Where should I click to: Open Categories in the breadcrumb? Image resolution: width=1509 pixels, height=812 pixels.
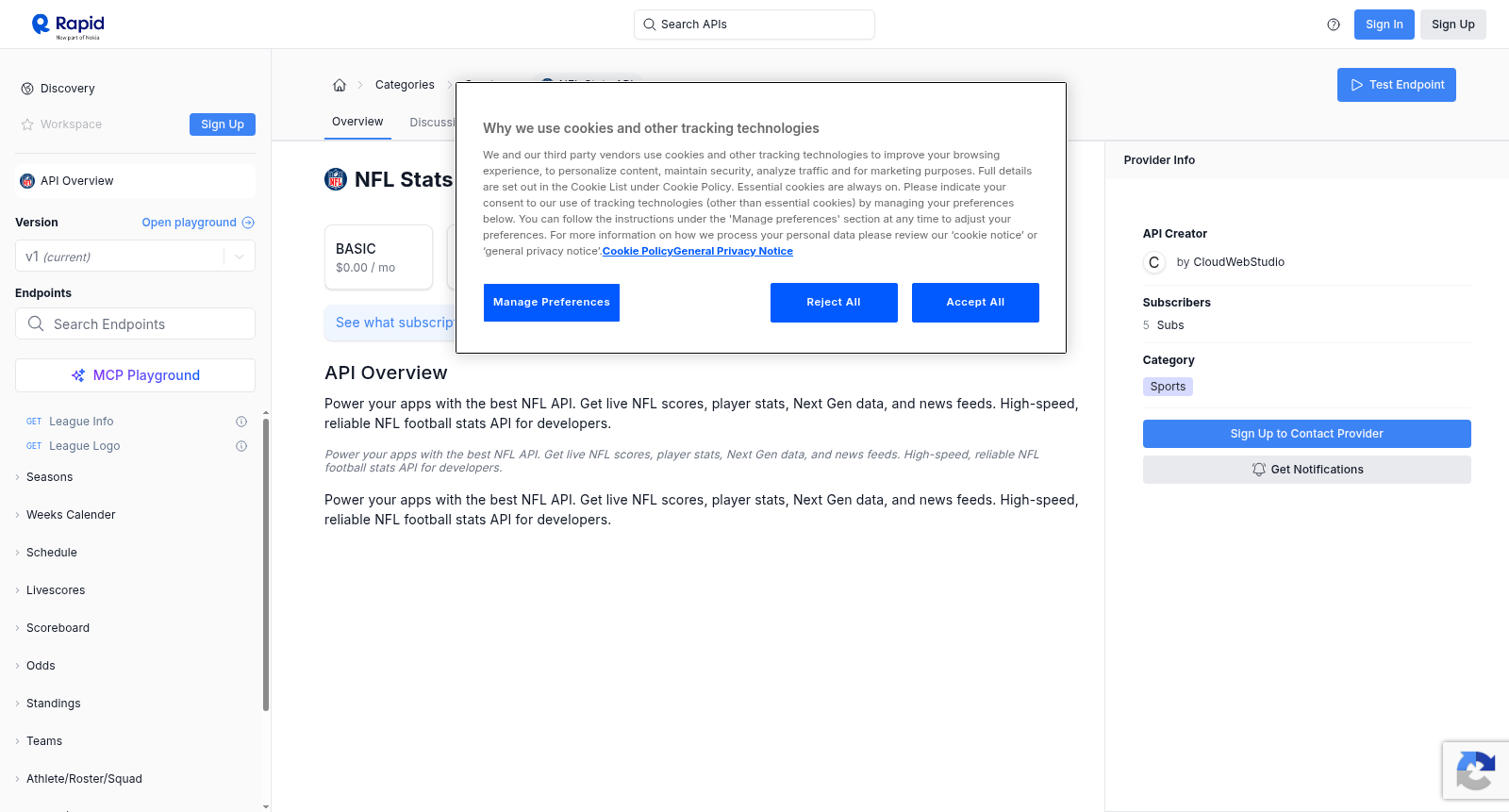point(405,85)
